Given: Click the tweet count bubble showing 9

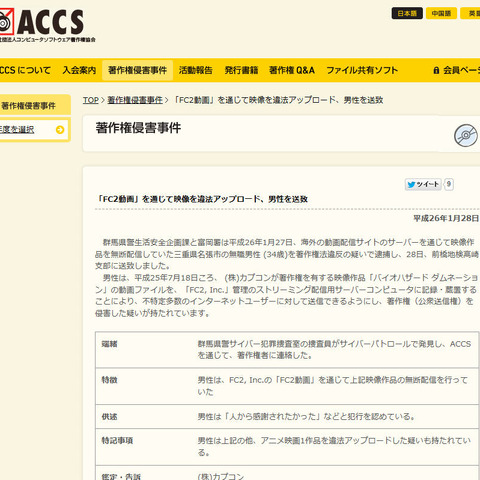Looking at the screenshot, I should 449,184.
